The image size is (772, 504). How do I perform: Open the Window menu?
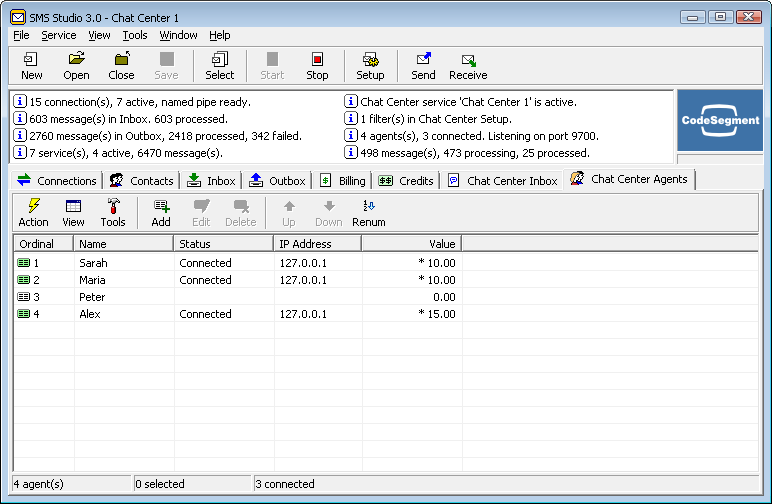(178, 35)
